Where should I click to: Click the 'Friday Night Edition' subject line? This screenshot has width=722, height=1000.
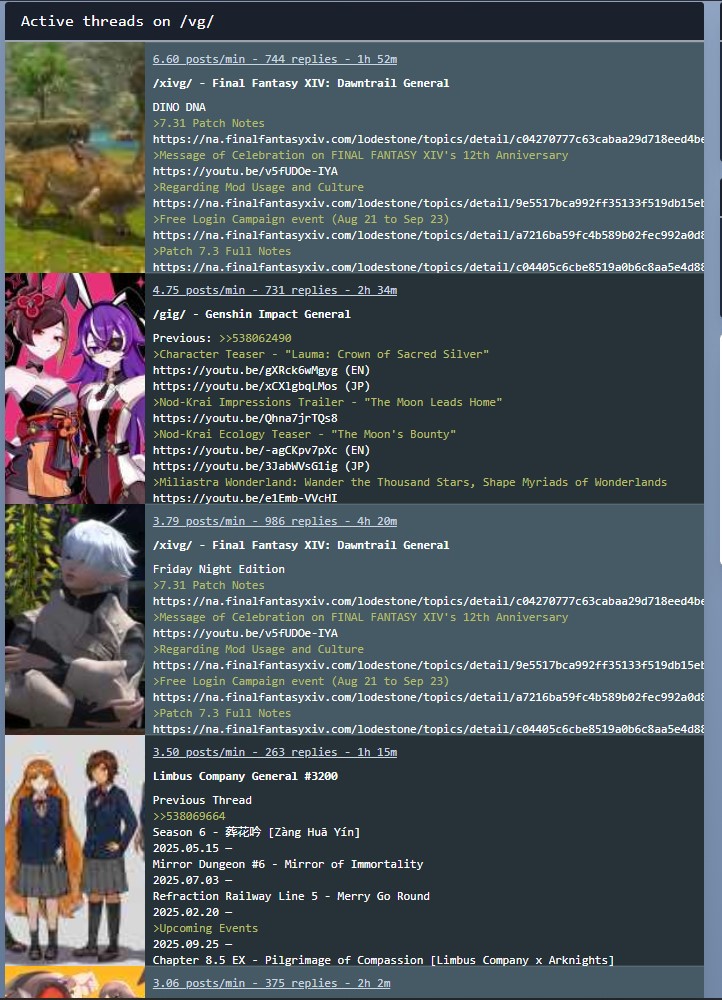tap(219, 569)
